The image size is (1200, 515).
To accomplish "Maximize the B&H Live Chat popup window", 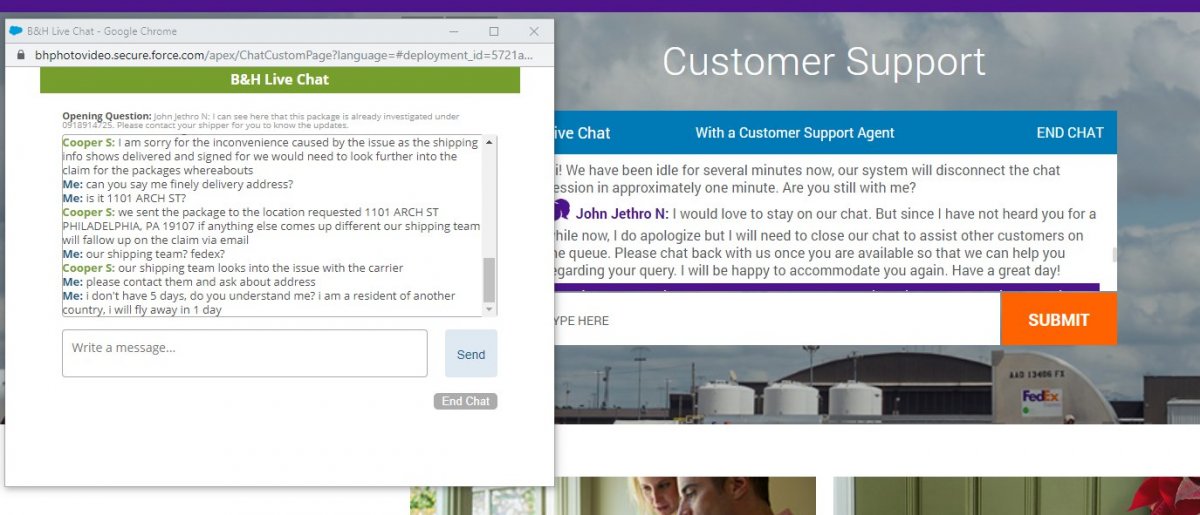I will click(x=493, y=31).
